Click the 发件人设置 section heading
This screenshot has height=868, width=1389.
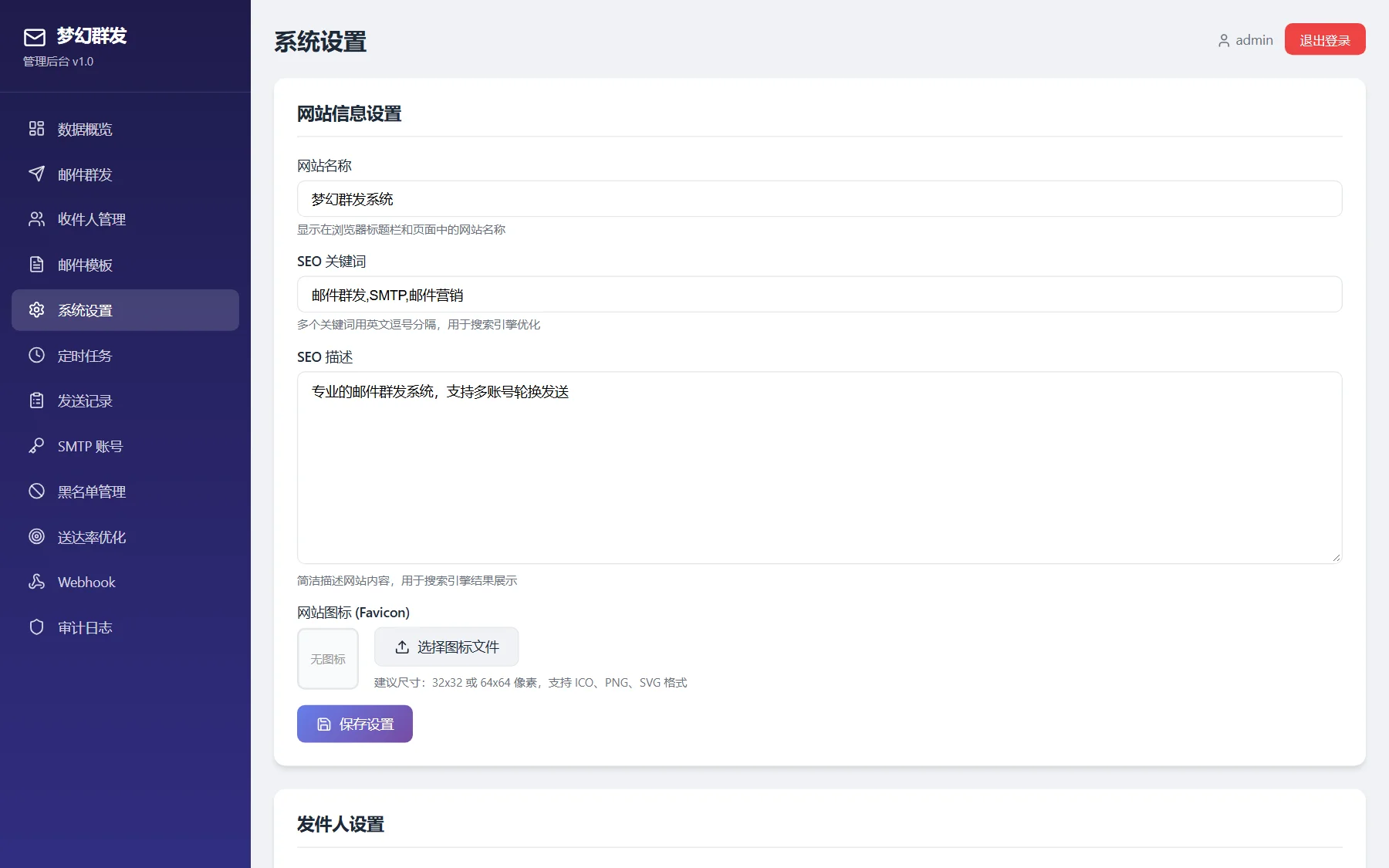(x=340, y=825)
